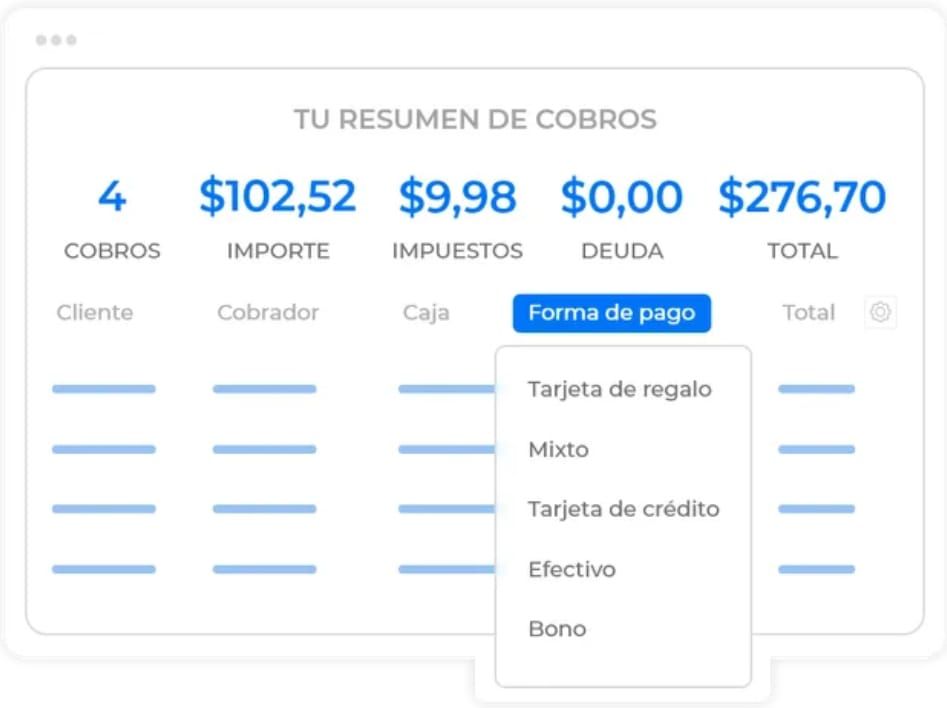The image size is (947, 708).
Task: Select the Caja column header
Action: [x=426, y=313]
